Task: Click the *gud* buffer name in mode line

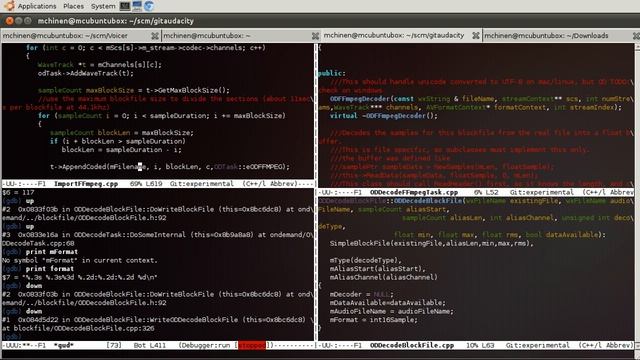Action: 63,345
